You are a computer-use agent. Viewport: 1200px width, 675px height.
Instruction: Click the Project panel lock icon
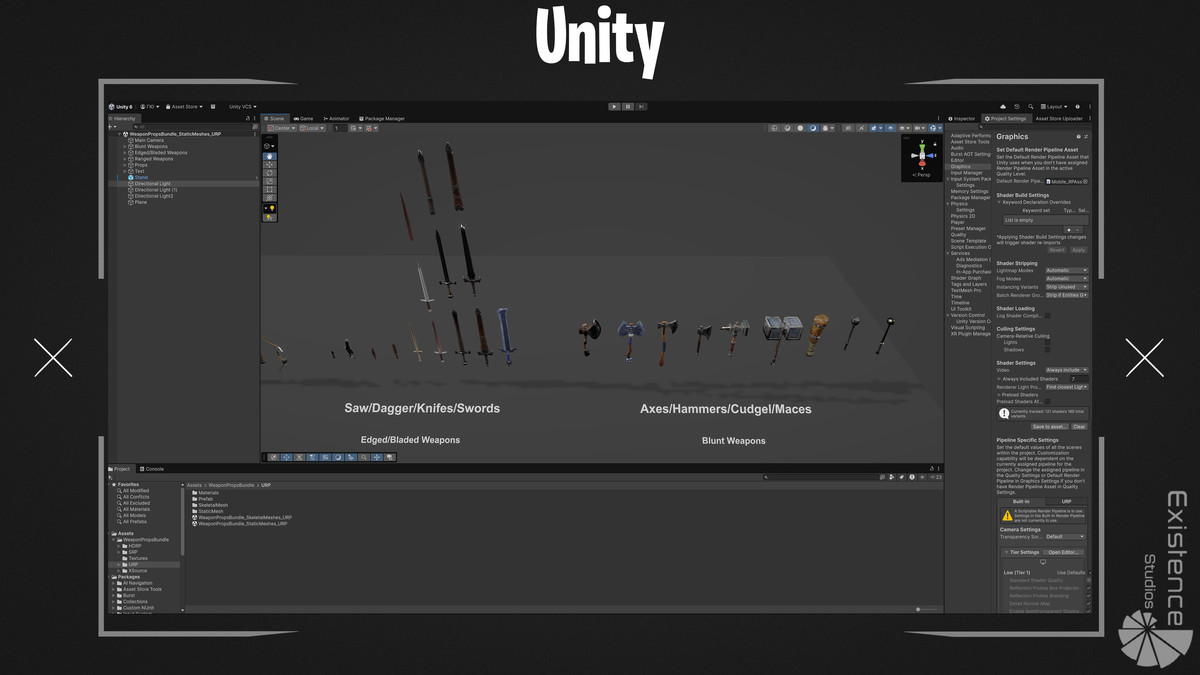coord(932,469)
